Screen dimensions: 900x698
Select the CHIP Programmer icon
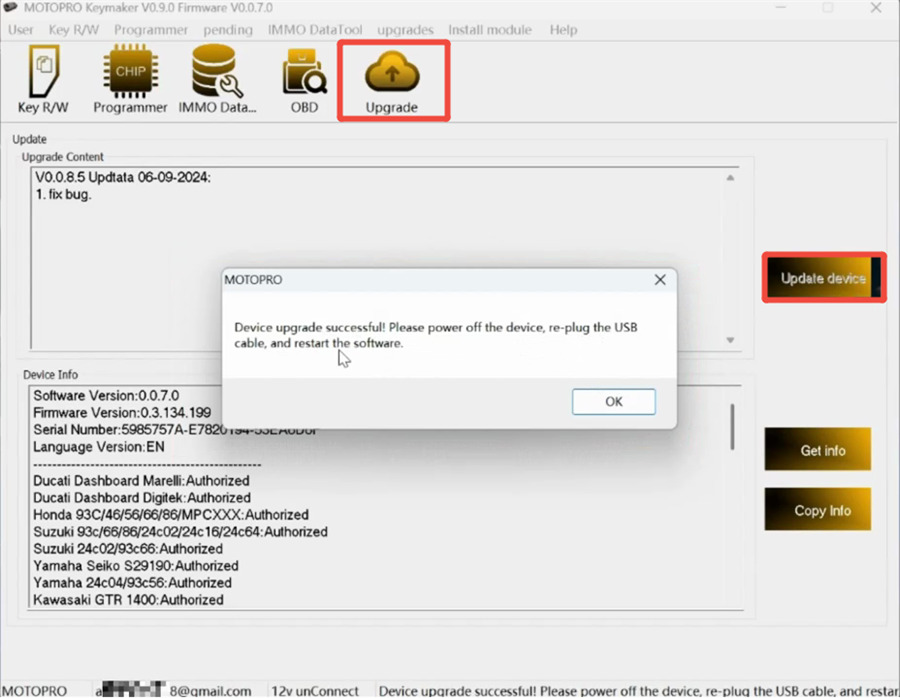130,79
